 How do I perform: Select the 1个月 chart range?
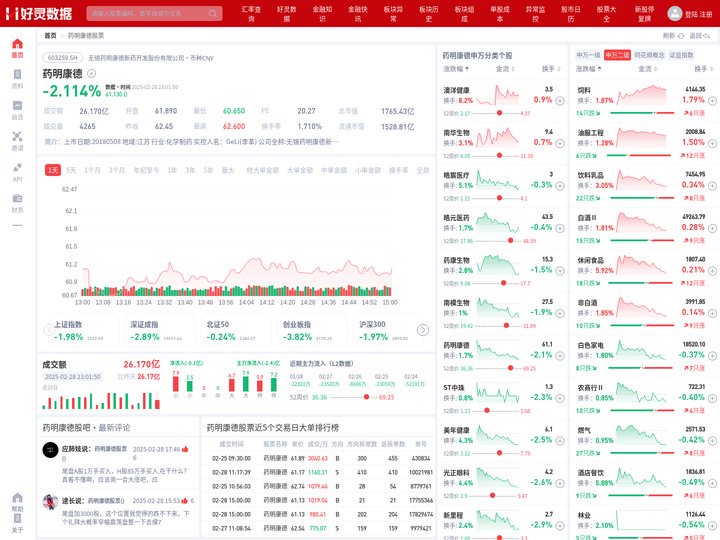point(92,170)
